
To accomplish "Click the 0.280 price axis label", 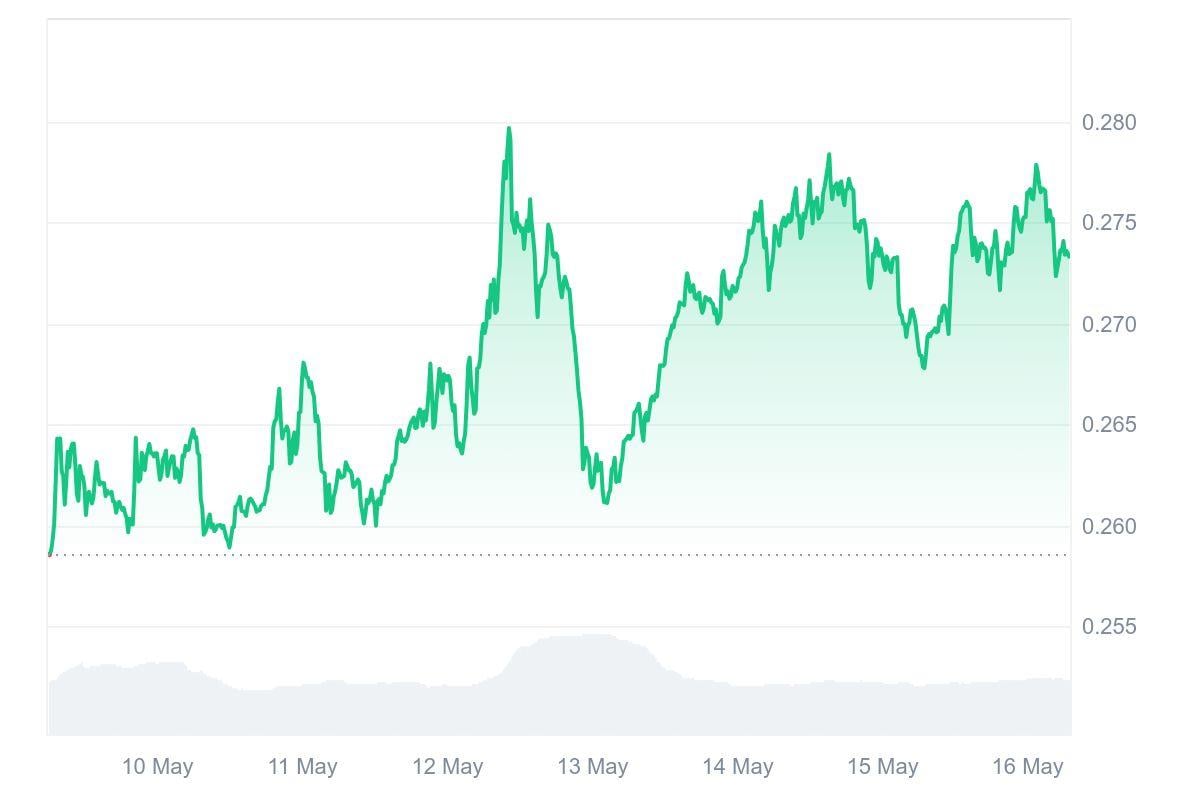I will [1109, 123].
